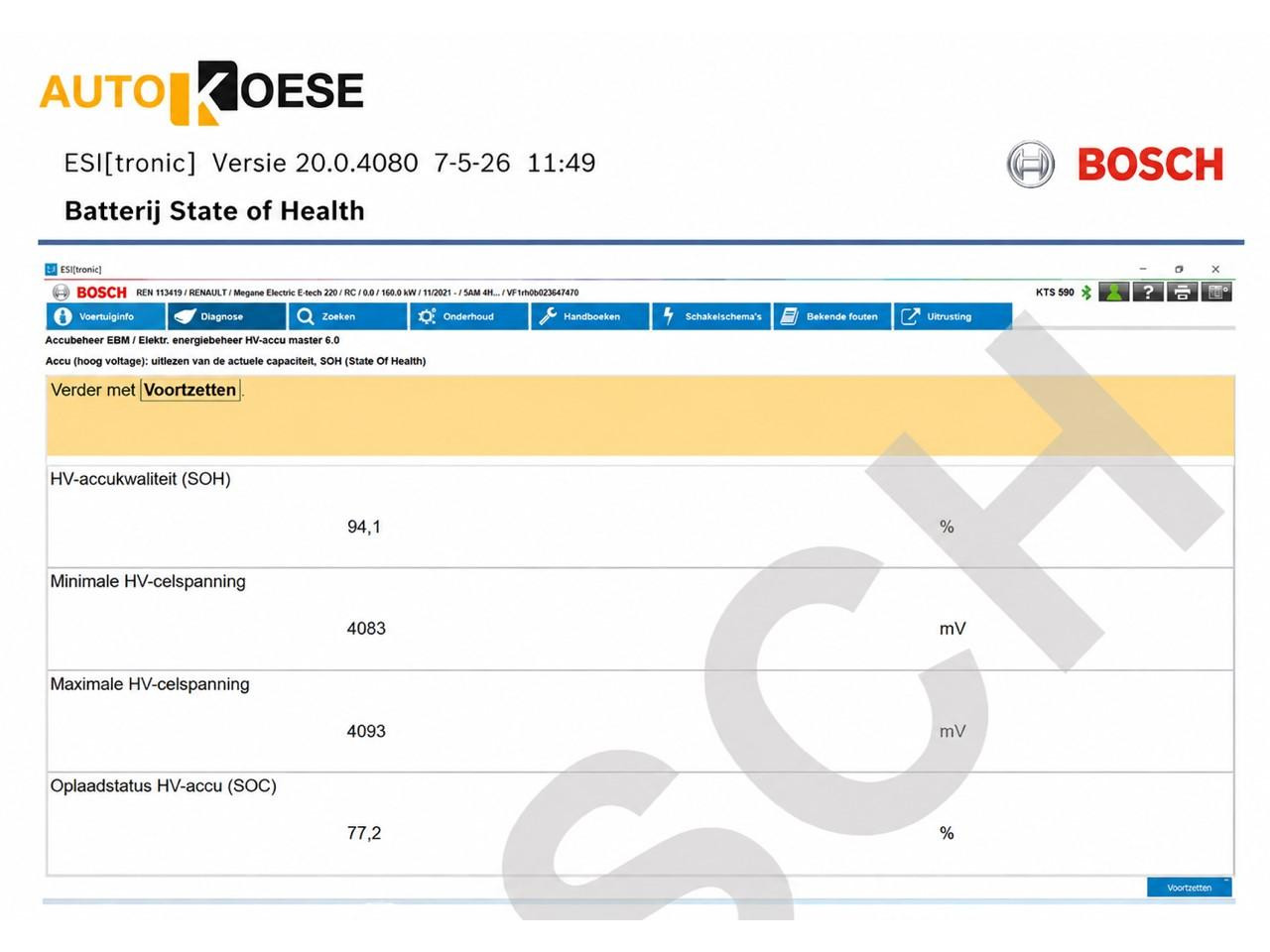Viewport: 1270px width, 952px height.
Task: Click the boxed Voortzetten word in yellow banner
Action: pyautogui.click(x=190, y=390)
